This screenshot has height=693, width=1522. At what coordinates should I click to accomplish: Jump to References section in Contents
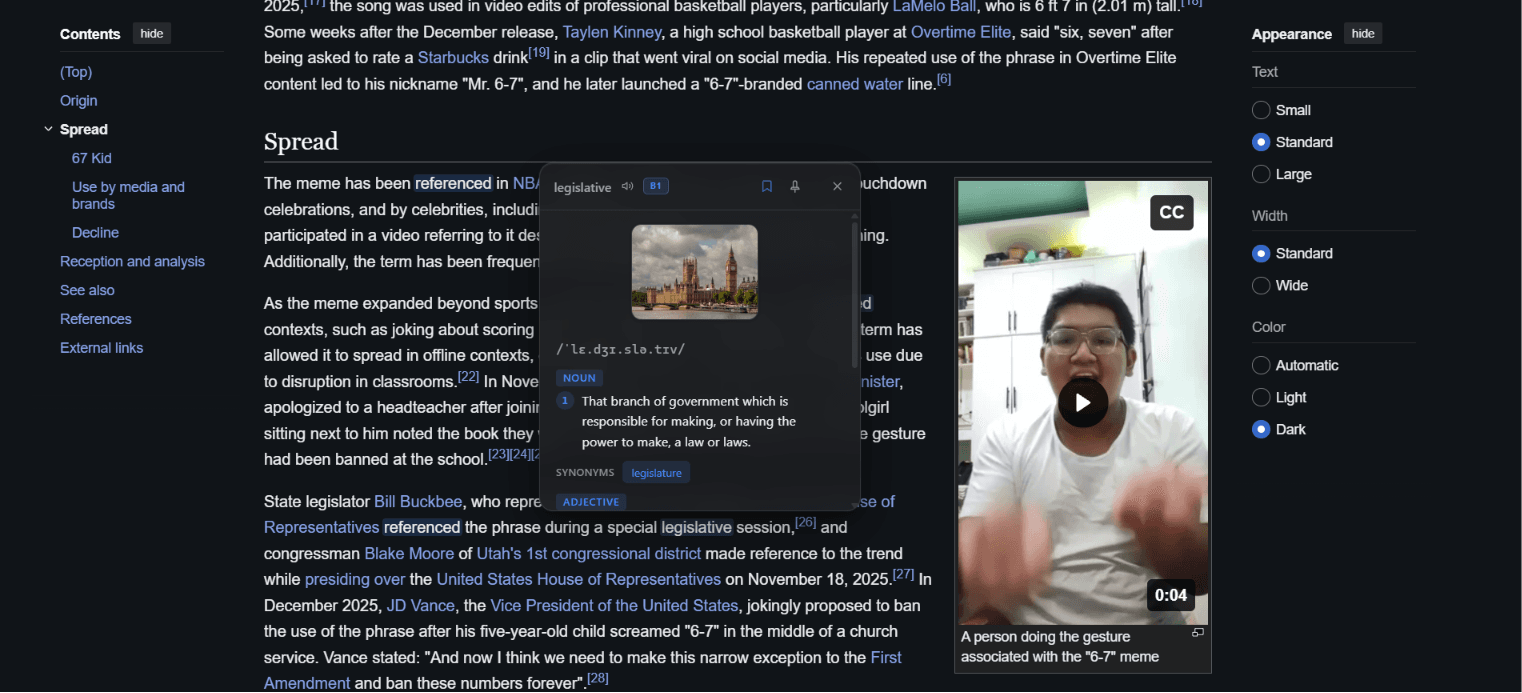coord(96,320)
